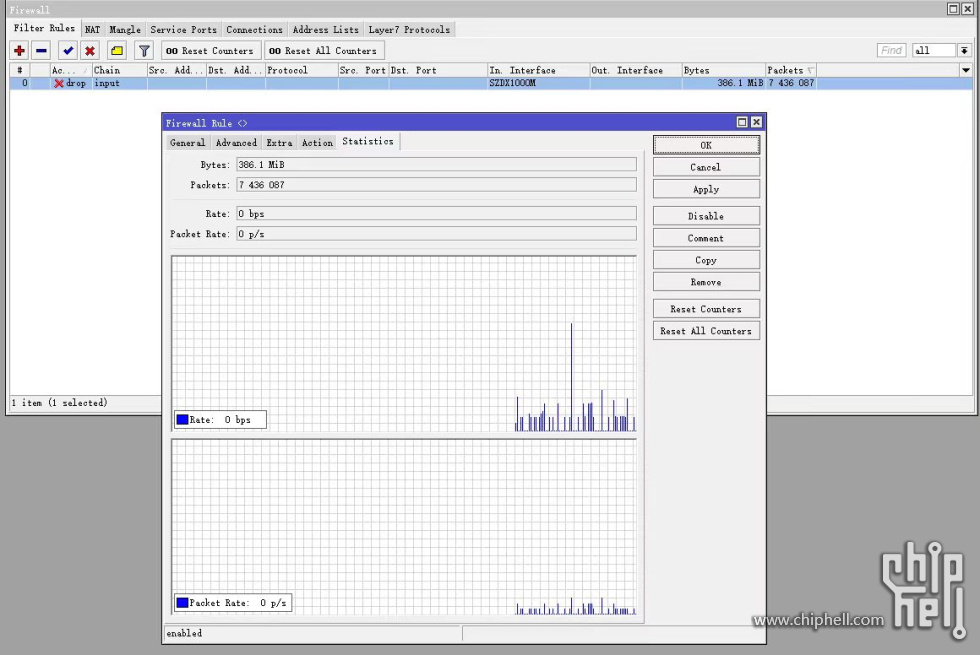The height and width of the screenshot is (655, 980).
Task: Enable rule with the blue checkmark icon
Action: tap(68, 51)
